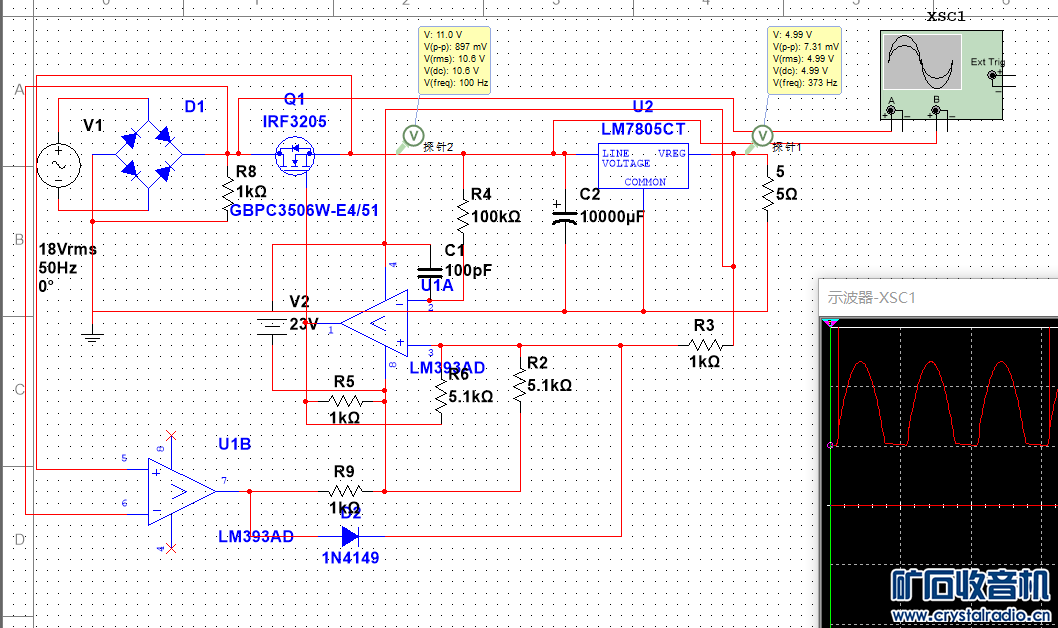Click the D1 bridge rectifier symbol
The image size is (1058, 628).
coord(149,155)
